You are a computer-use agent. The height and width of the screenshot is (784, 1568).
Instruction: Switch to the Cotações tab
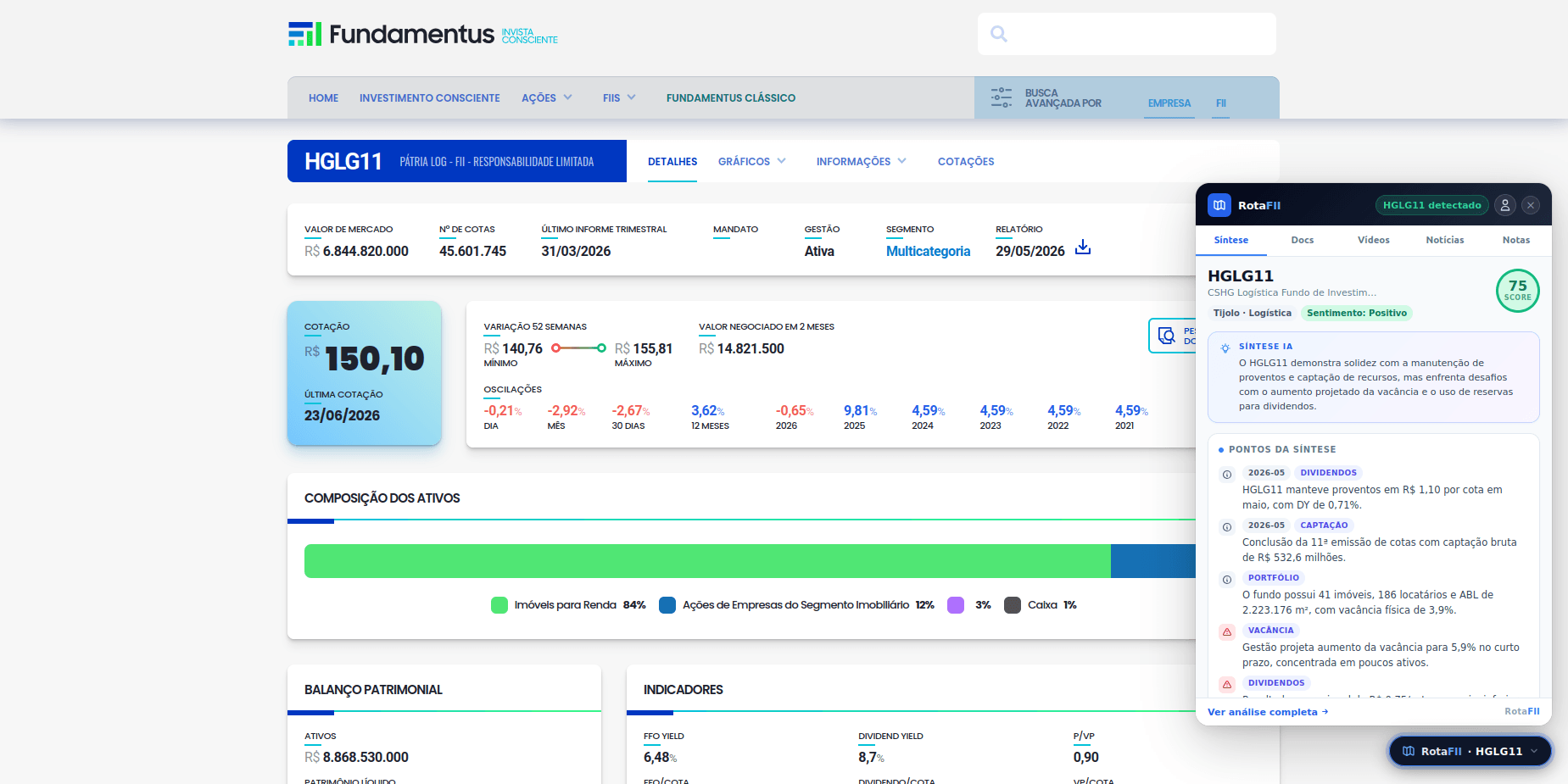[x=966, y=161]
